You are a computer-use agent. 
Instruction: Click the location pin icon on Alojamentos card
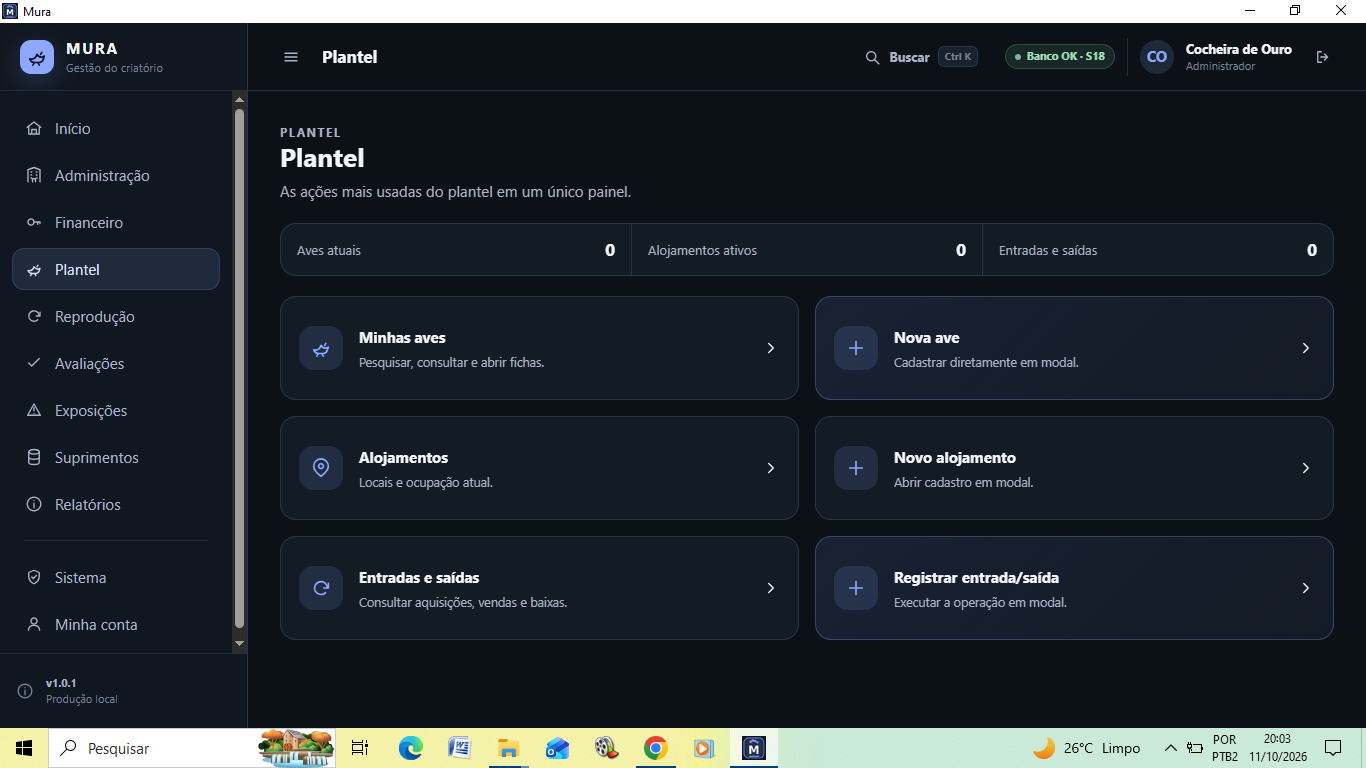321,468
